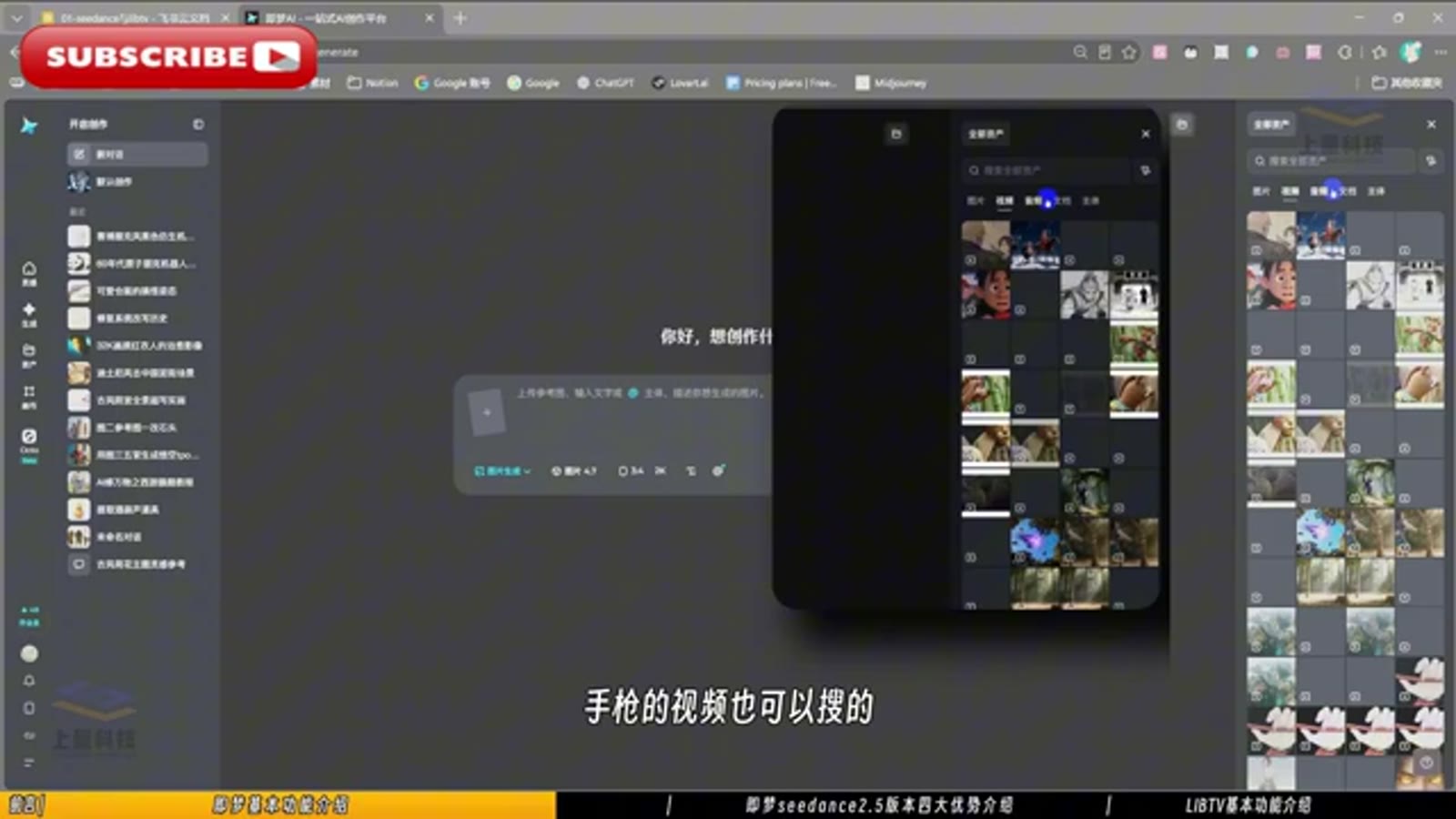Screen dimensions: 1456x819
Task: Click the 新对话 new conversation button
Action: pos(136,154)
